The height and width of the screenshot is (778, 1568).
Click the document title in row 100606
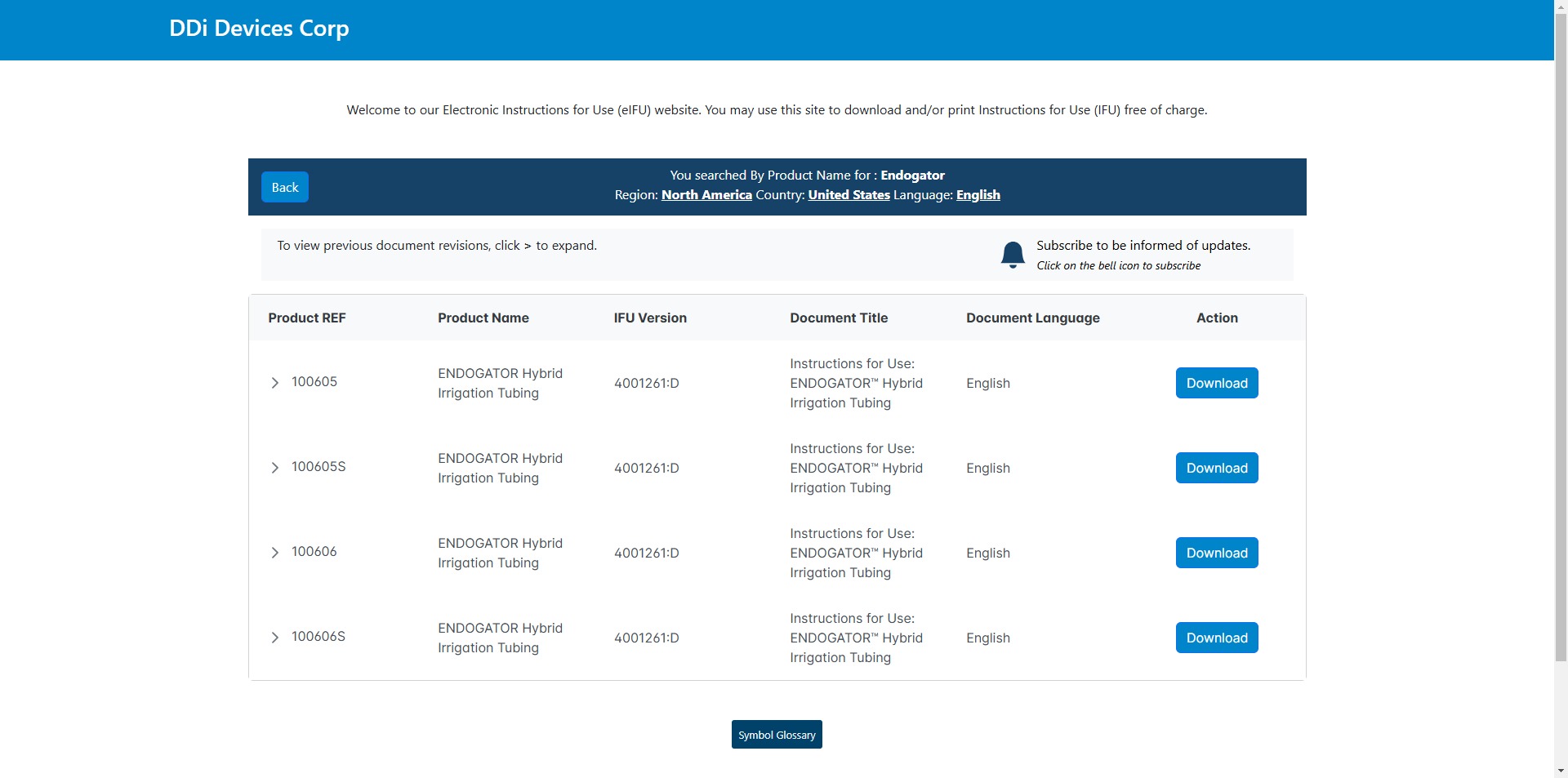tap(856, 553)
